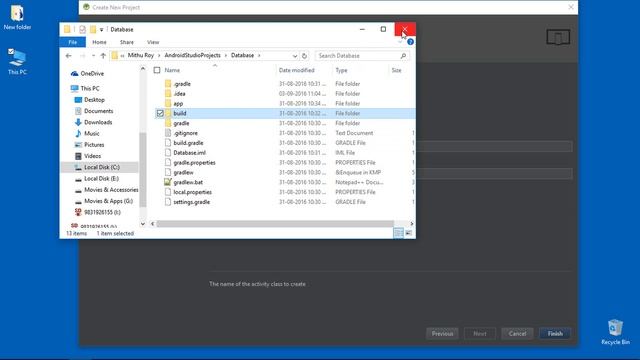Click the Up one level arrow

click(103, 56)
